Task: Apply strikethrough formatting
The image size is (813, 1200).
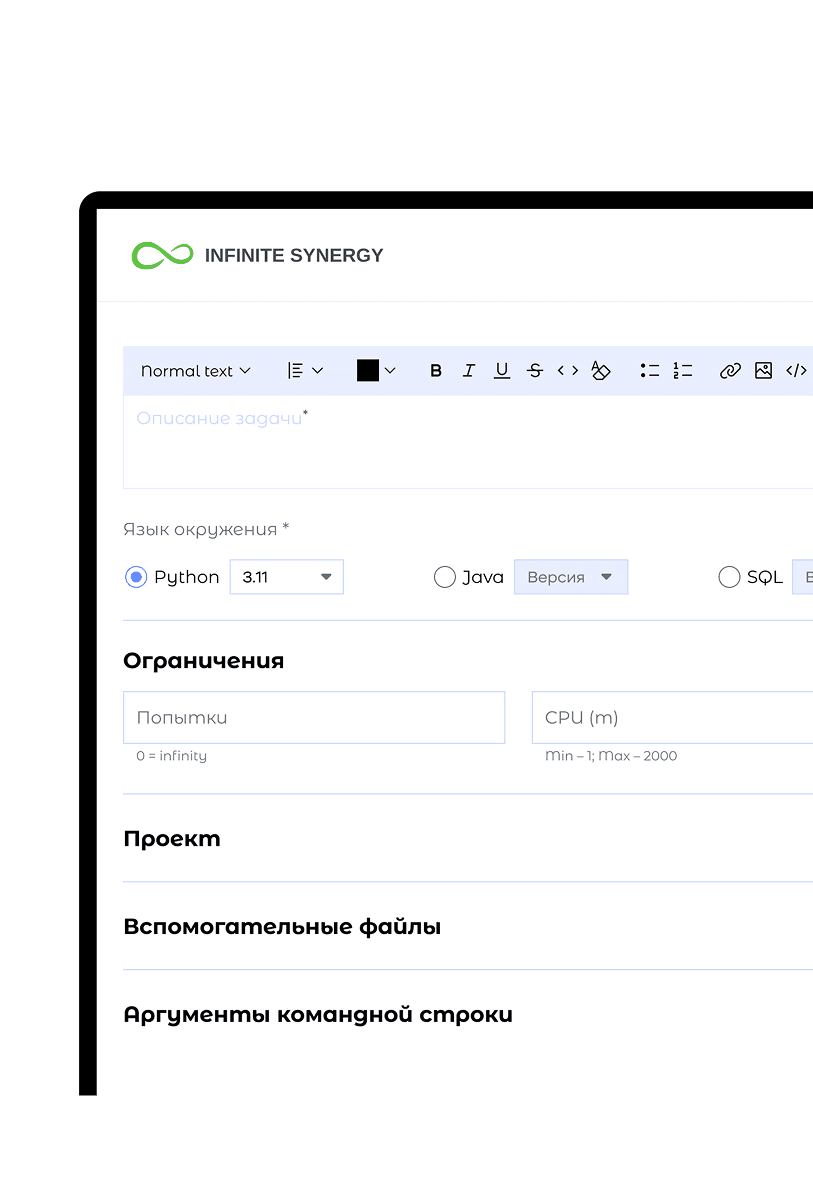Action: point(535,371)
